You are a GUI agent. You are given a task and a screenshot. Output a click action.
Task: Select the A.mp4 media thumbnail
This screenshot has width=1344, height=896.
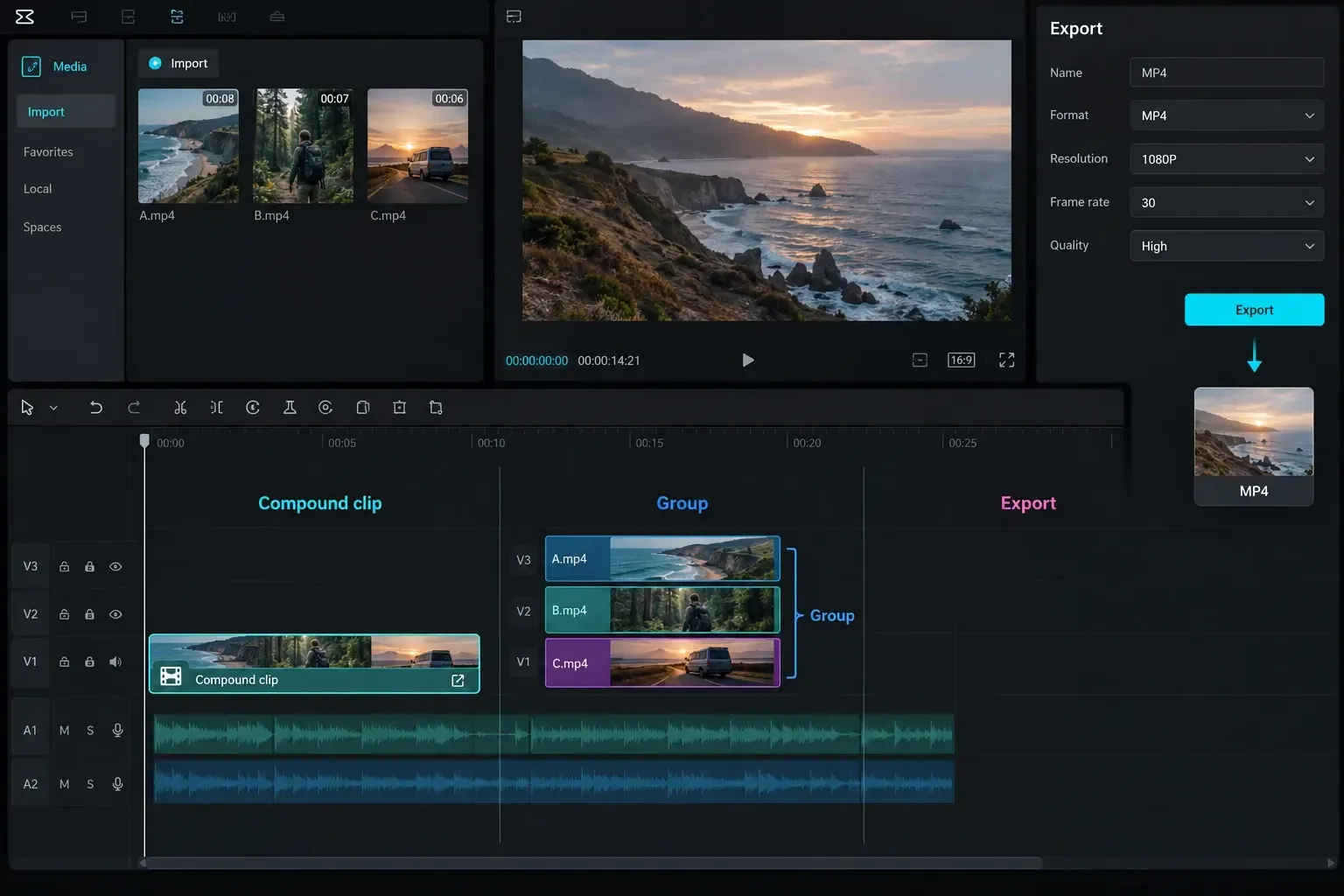point(188,145)
